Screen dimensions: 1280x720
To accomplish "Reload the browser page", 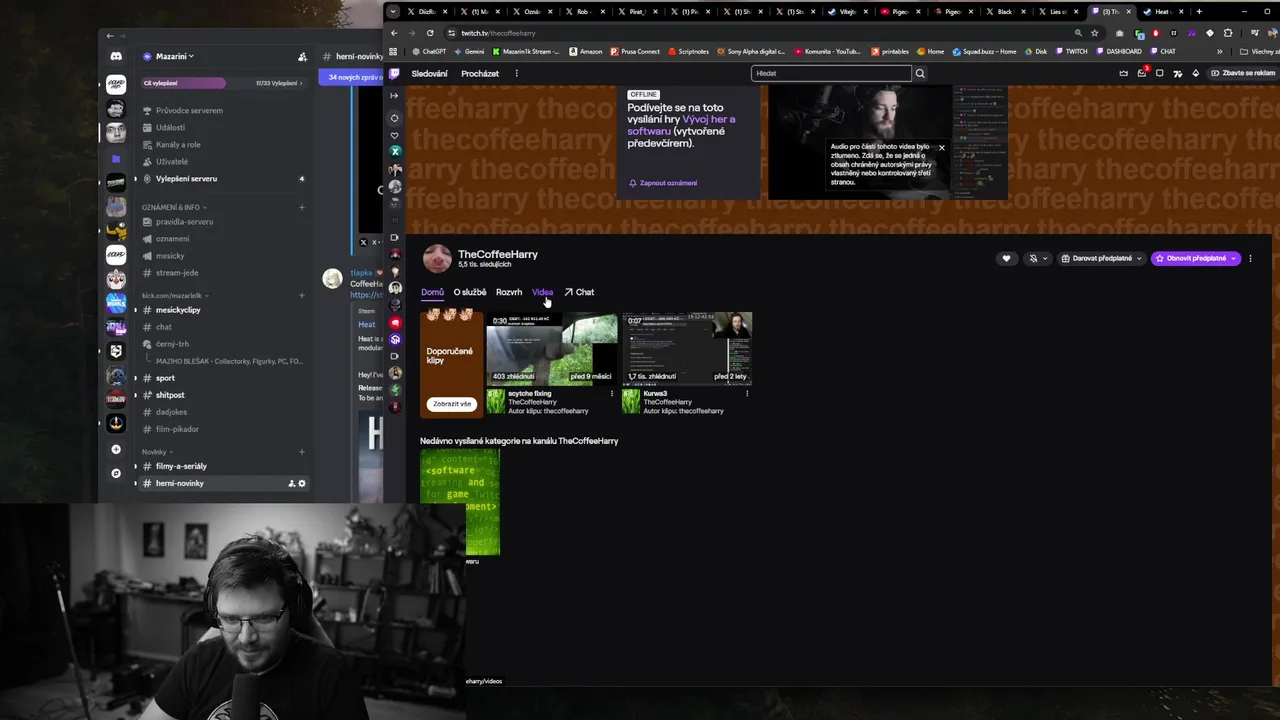I will tap(430, 33).
